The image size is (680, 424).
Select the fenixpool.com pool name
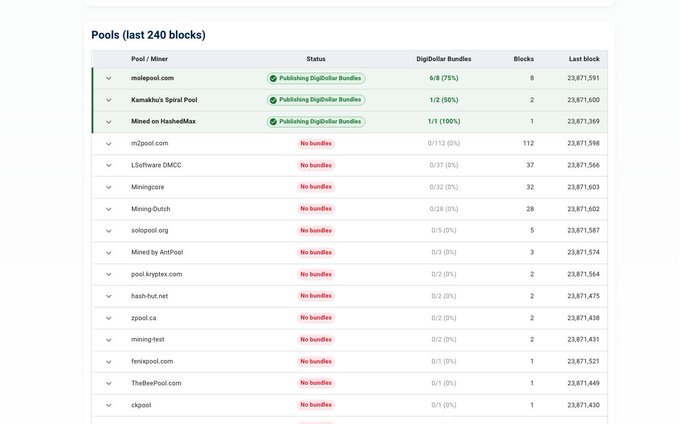[x=152, y=361]
